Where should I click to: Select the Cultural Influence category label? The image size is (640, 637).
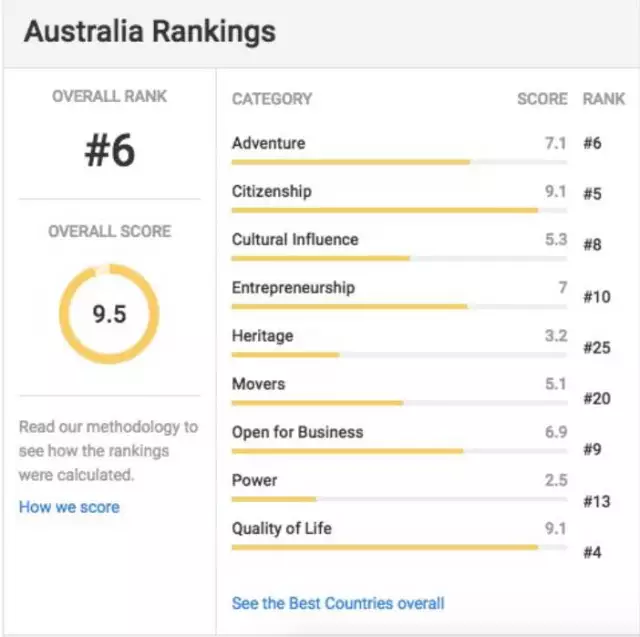[295, 240]
